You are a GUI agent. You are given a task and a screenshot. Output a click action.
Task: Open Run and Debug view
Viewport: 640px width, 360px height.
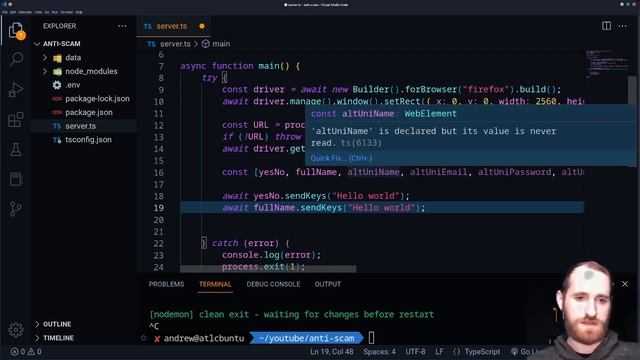(16, 89)
